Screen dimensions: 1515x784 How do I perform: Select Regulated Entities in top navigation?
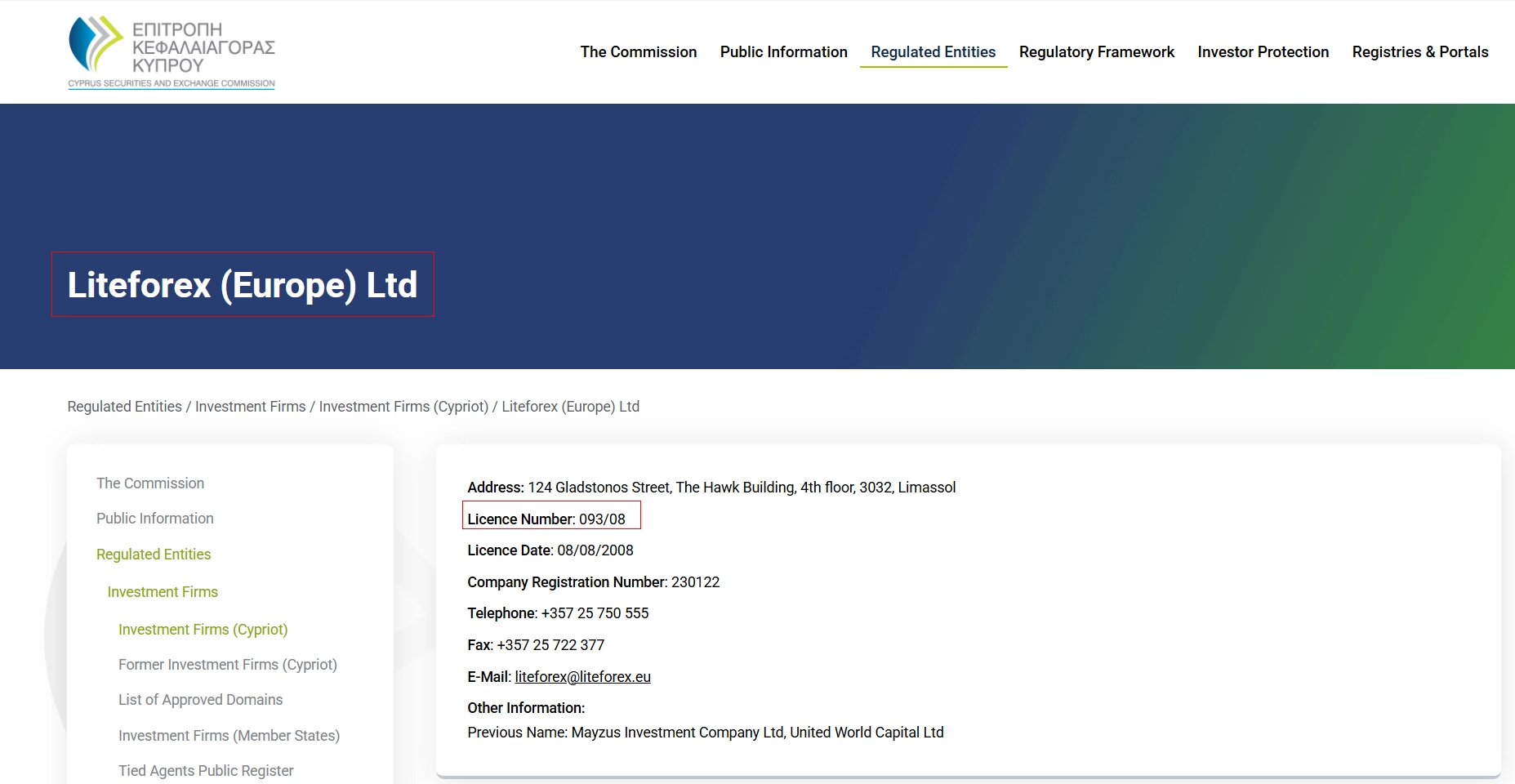coord(934,52)
